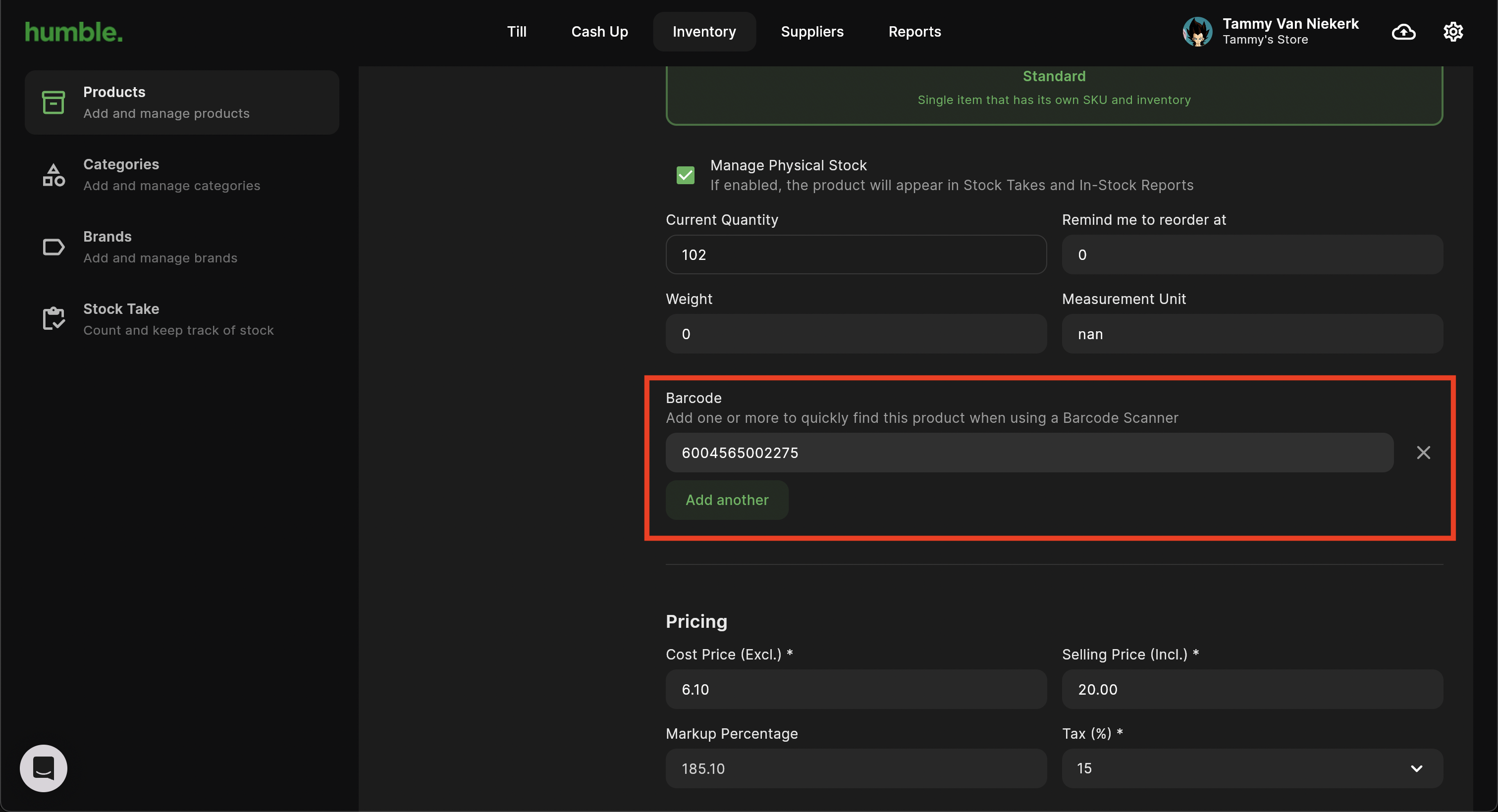Click the Weight input field
Viewport: 1498px width, 812px height.
(856, 334)
